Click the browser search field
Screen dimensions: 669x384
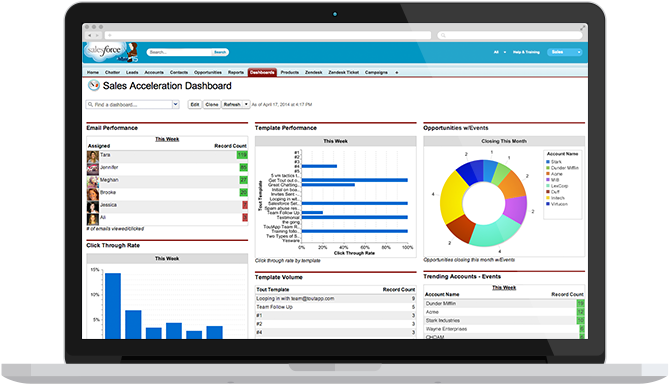510,35
